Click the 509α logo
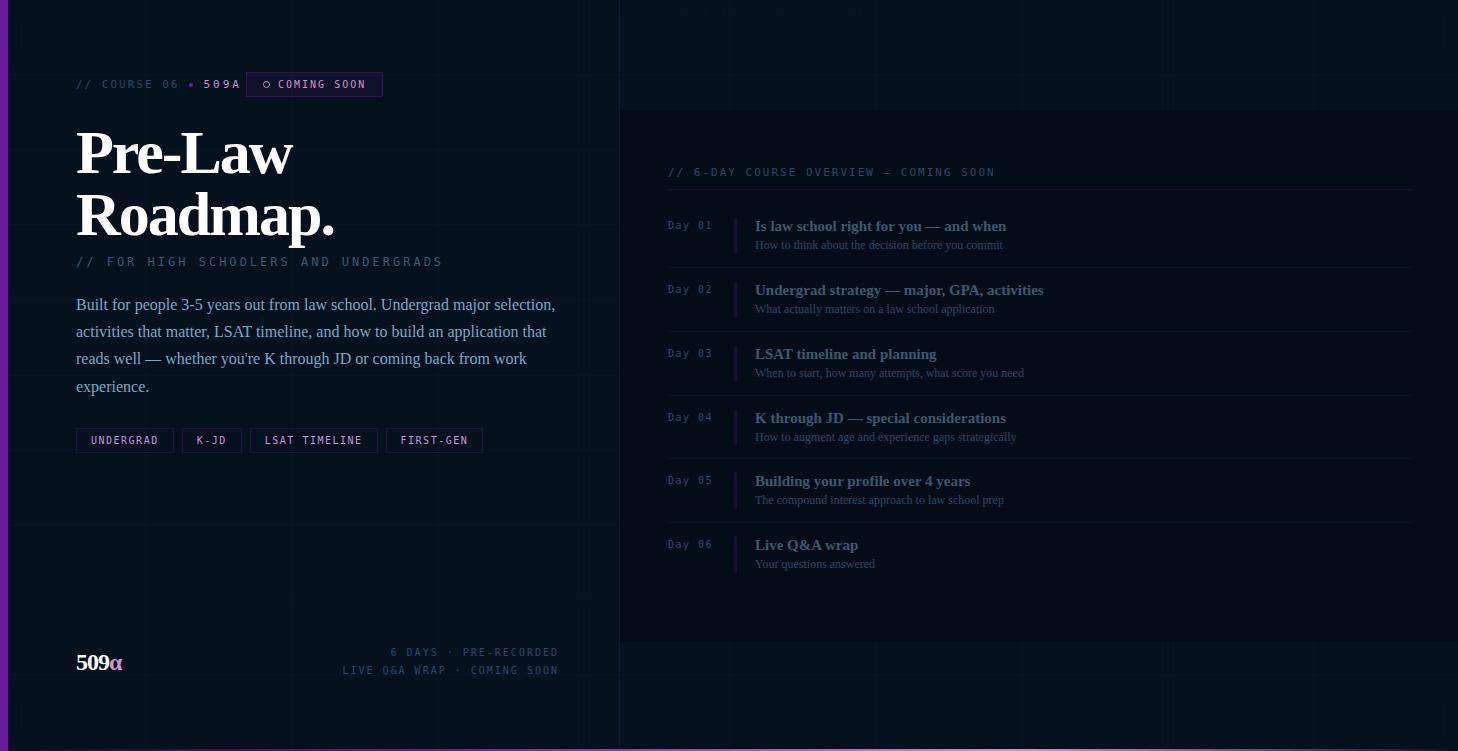 99,663
